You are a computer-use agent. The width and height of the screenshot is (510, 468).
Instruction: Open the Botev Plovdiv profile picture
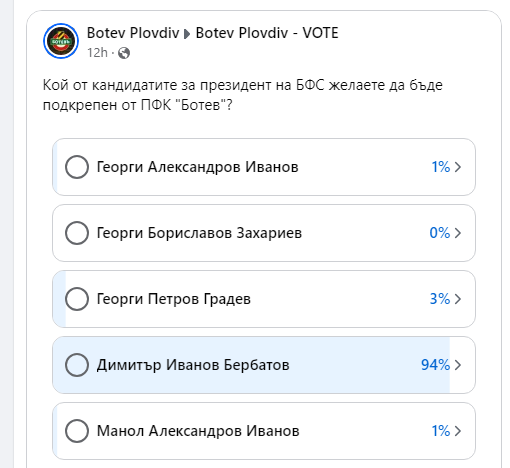[61, 41]
